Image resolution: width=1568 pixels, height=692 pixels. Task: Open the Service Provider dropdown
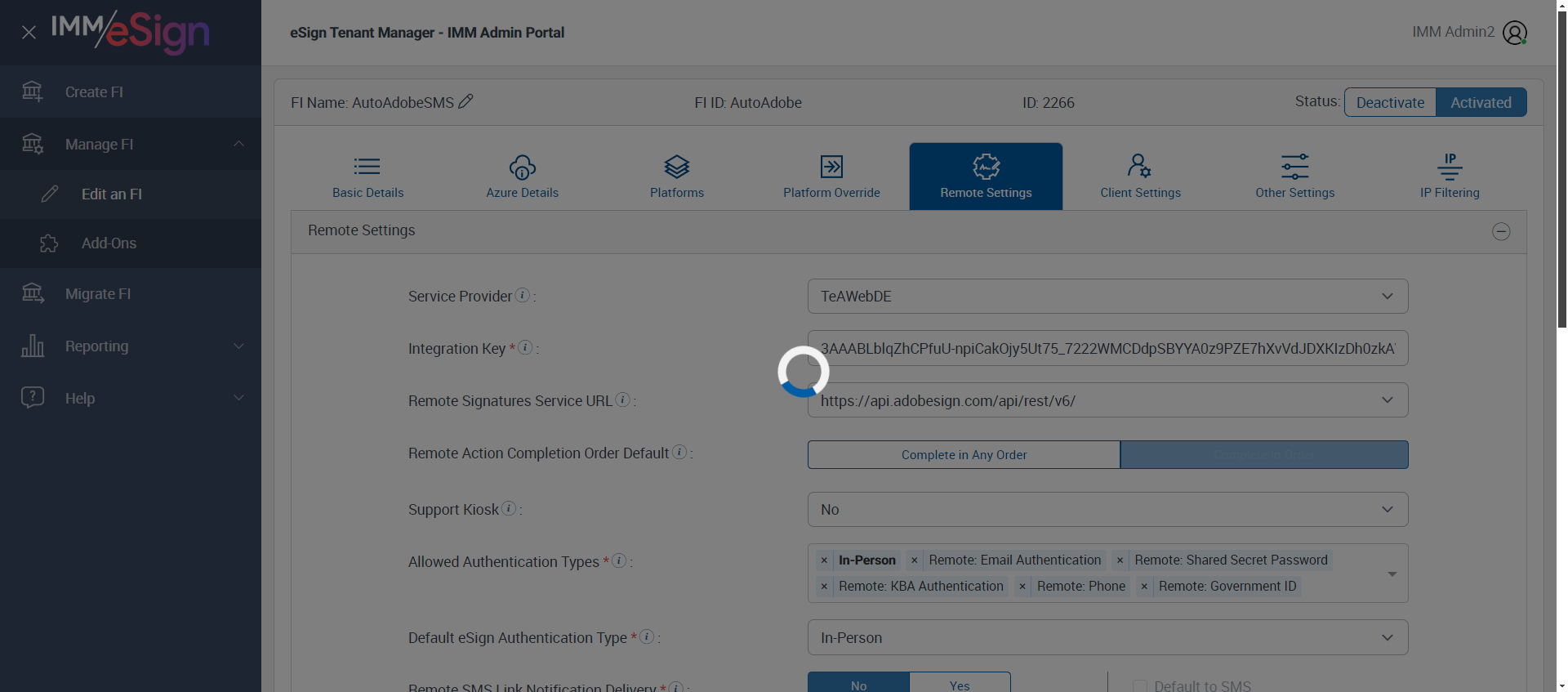click(x=1107, y=297)
